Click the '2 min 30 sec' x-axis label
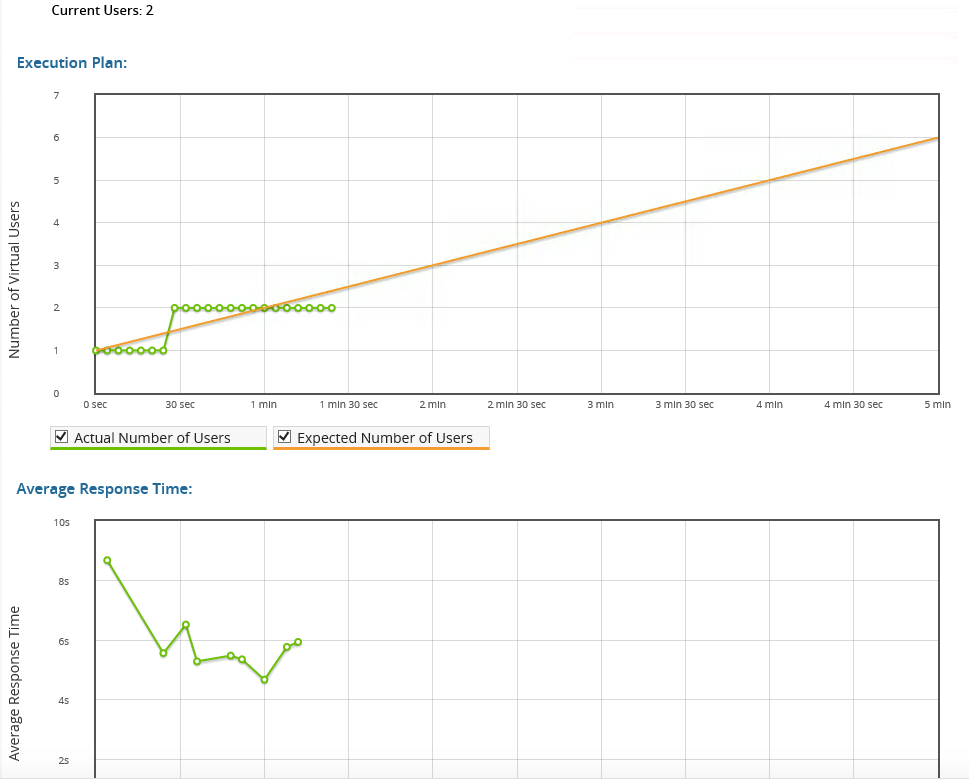Screen dimensions: 969x779 point(517,405)
